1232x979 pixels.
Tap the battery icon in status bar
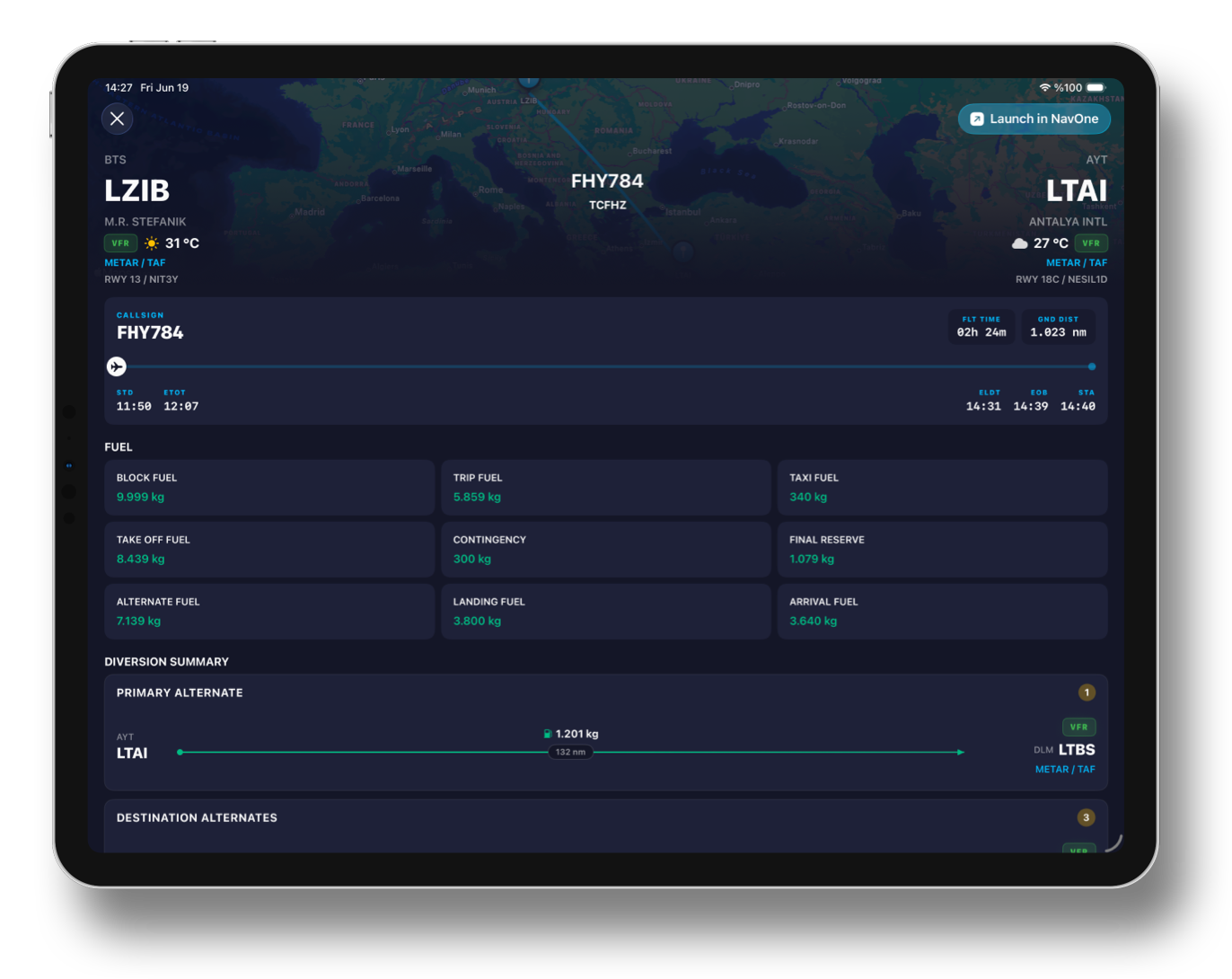pos(1096,88)
